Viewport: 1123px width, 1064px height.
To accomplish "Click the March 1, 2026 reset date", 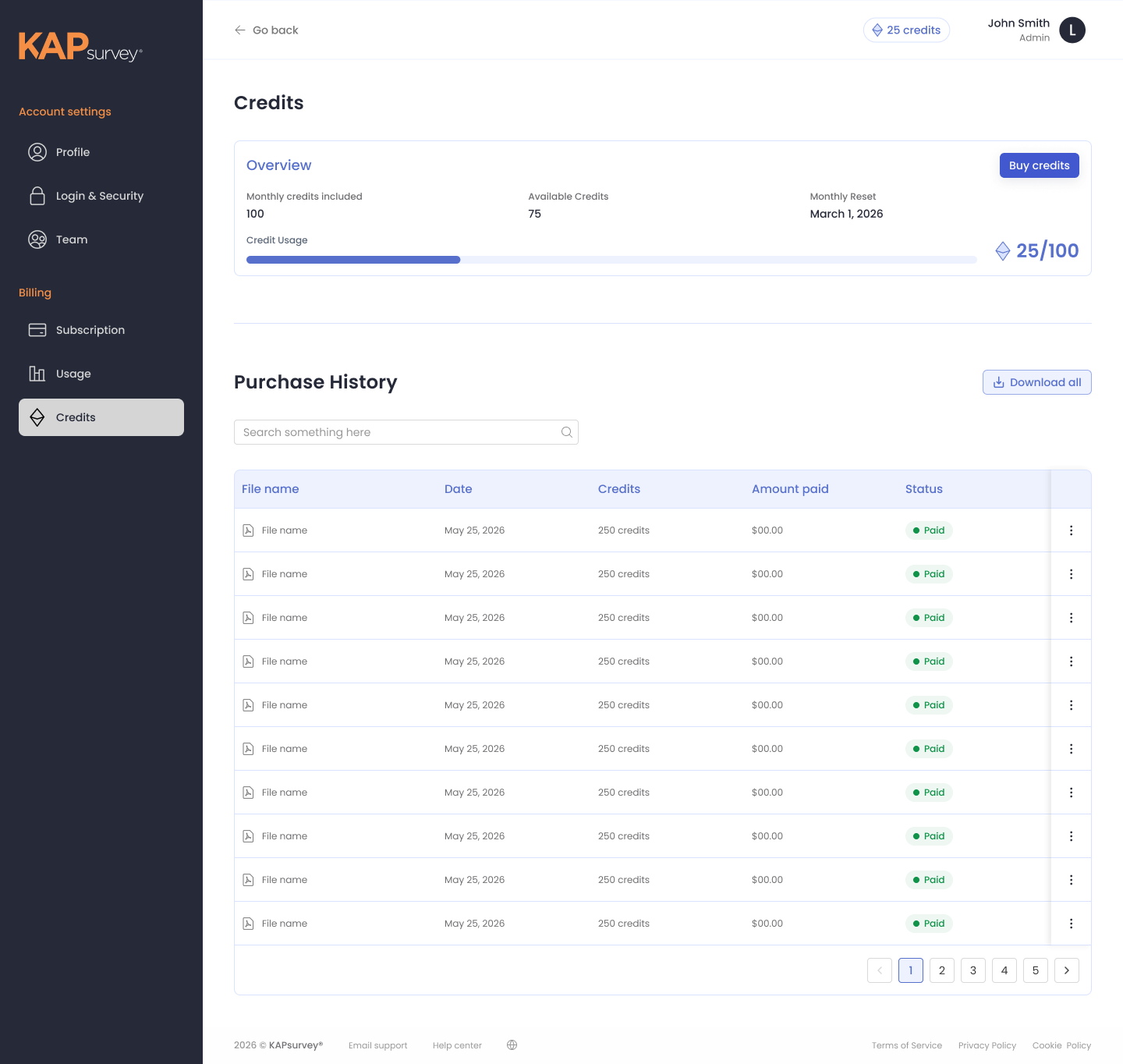I will click(x=847, y=214).
